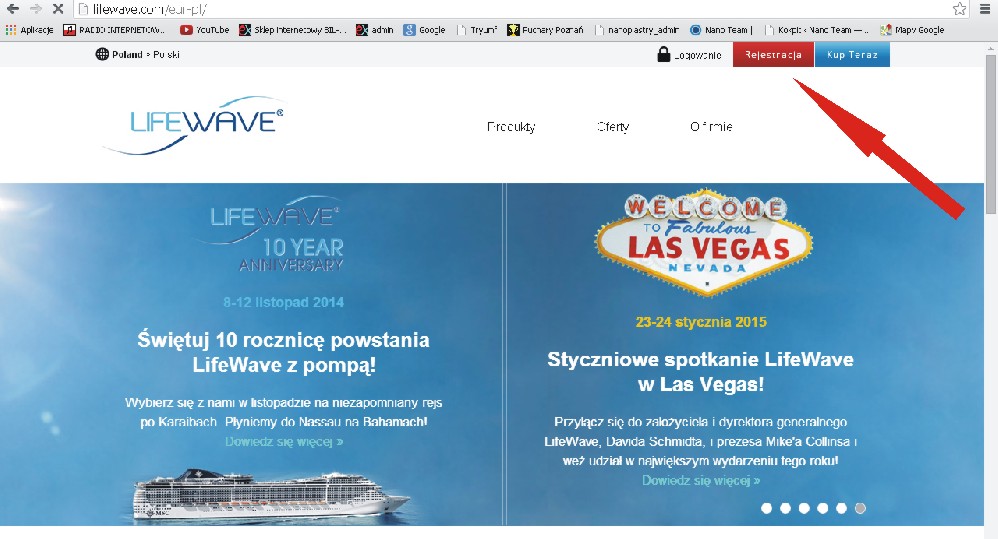This screenshot has height=539, width=998.
Task: Click the page vertical scrollbar thumb
Action: tap(990, 134)
